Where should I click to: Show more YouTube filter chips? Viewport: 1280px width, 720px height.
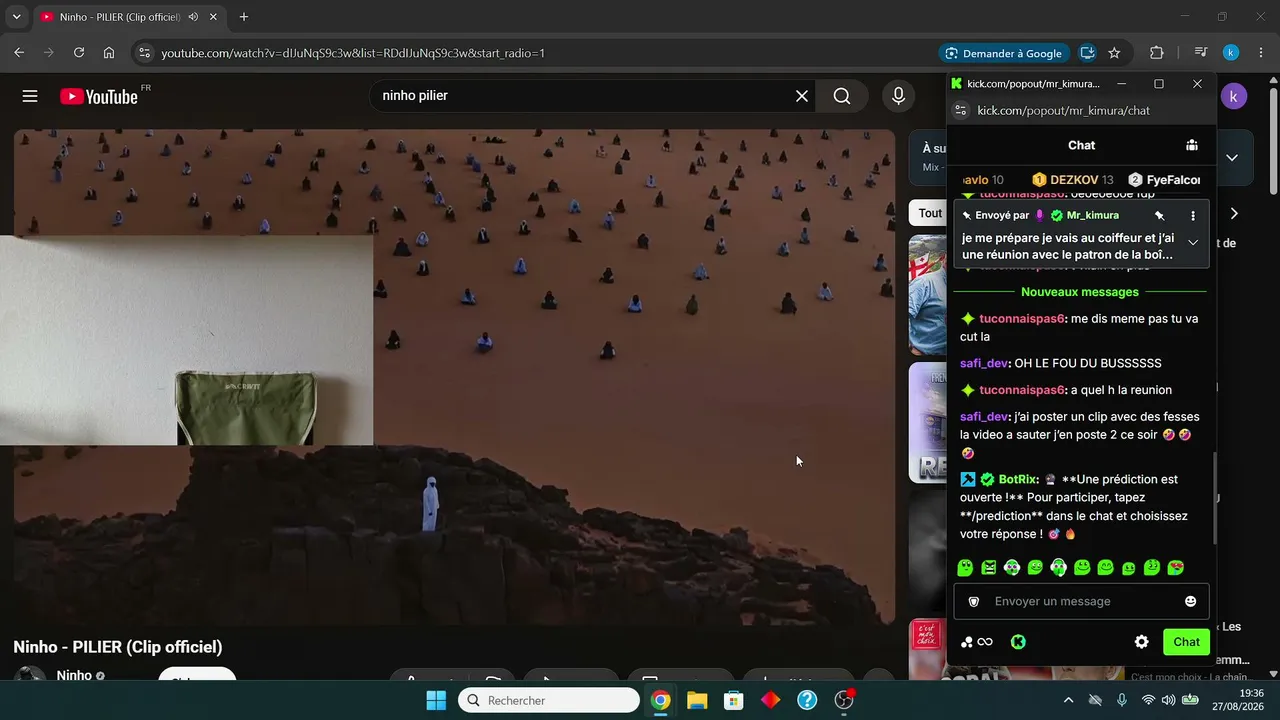1234,213
